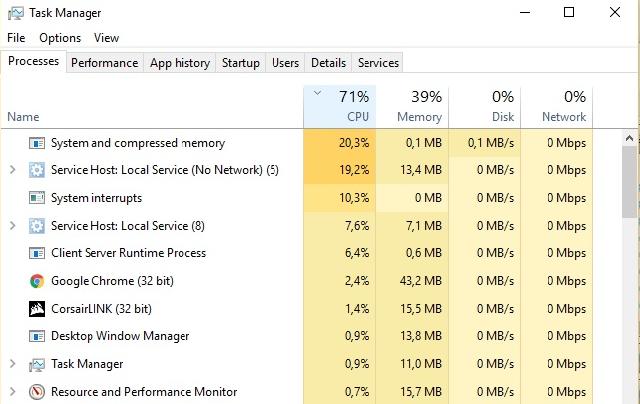Switch to the Startup tab
Image resolution: width=640 pixels, height=404 pixels.
(x=241, y=63)
